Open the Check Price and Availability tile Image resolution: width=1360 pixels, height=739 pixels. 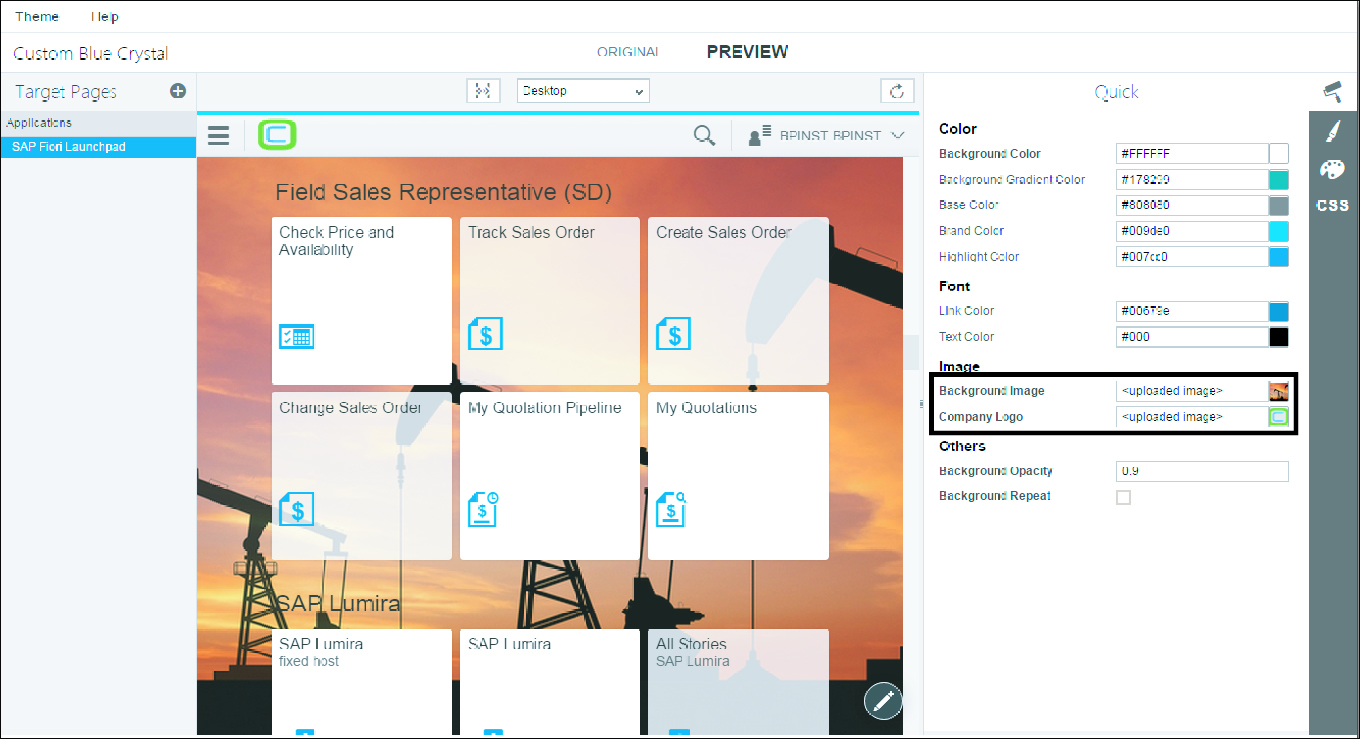click(362, 301)
